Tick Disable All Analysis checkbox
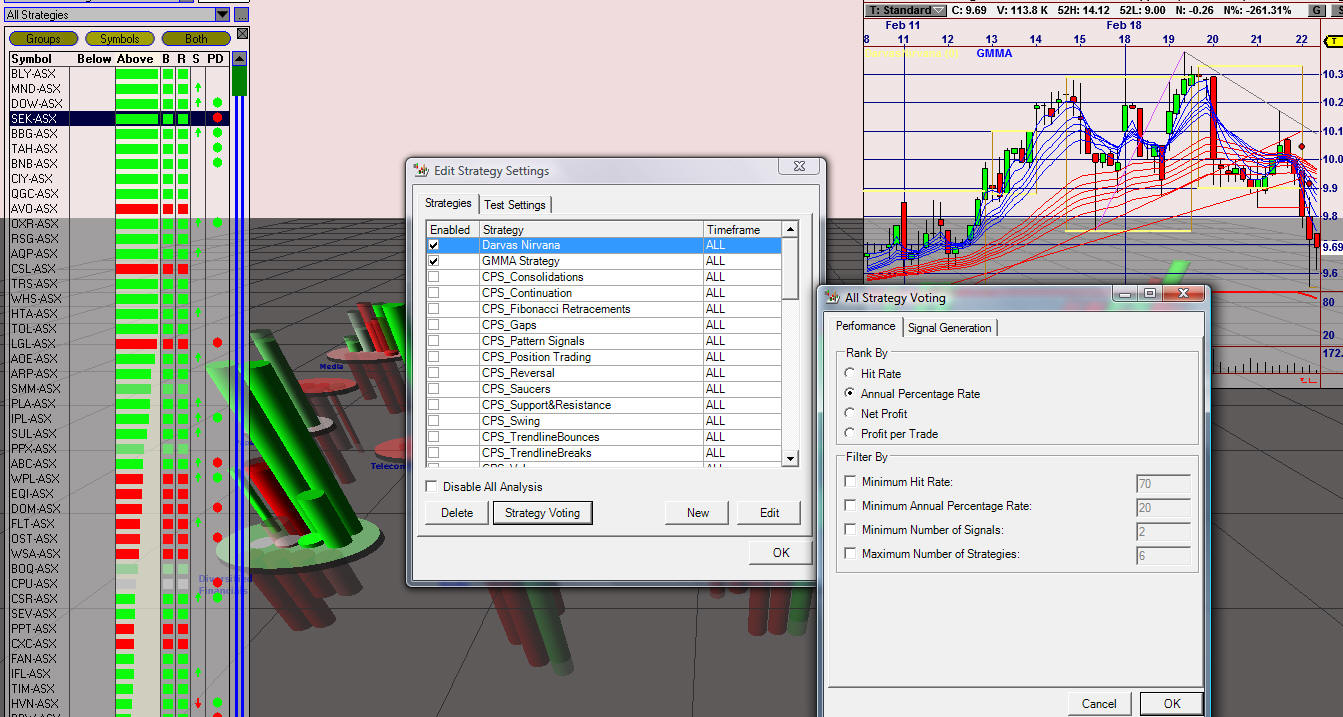 pyautogui.click(x=431, y=487)
